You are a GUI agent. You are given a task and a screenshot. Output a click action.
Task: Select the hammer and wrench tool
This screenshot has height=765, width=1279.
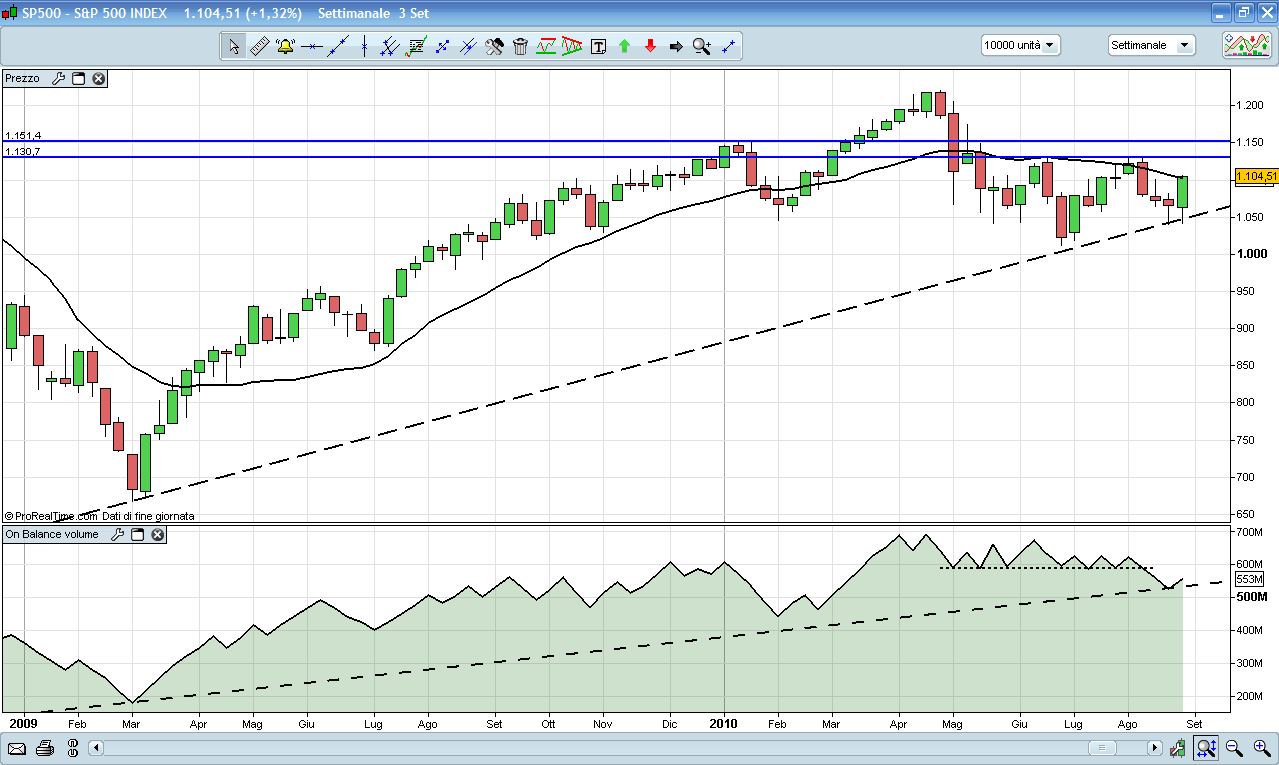(x=494, y=46)
